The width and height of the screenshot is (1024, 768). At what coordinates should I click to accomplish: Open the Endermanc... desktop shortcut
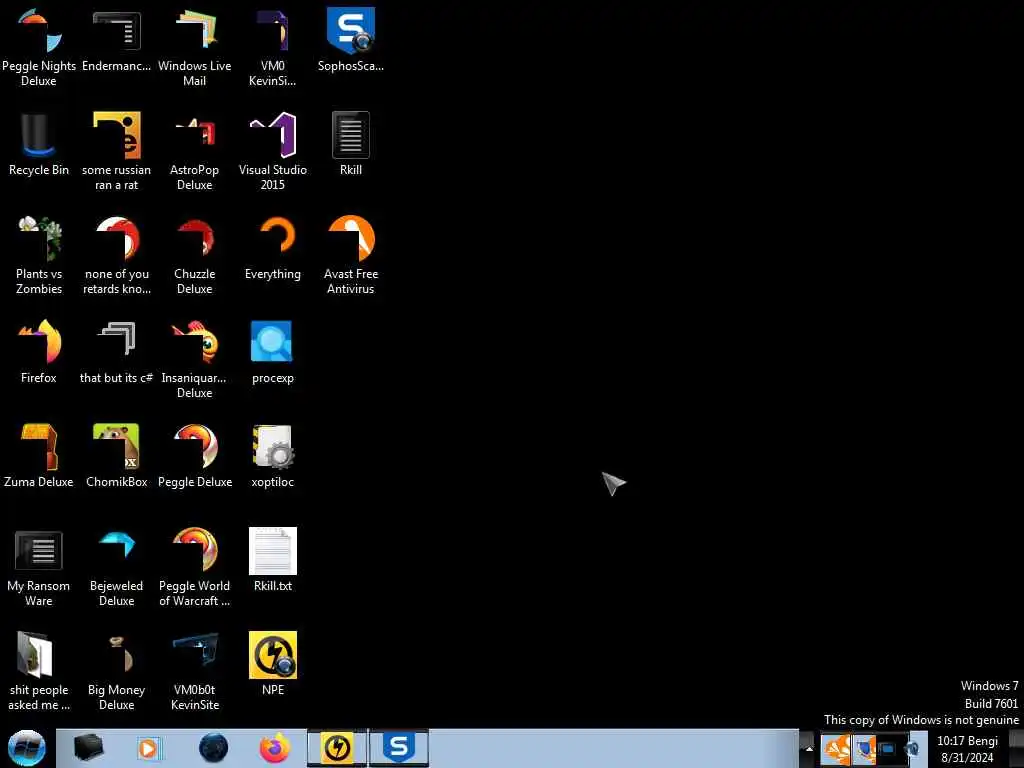116,40
